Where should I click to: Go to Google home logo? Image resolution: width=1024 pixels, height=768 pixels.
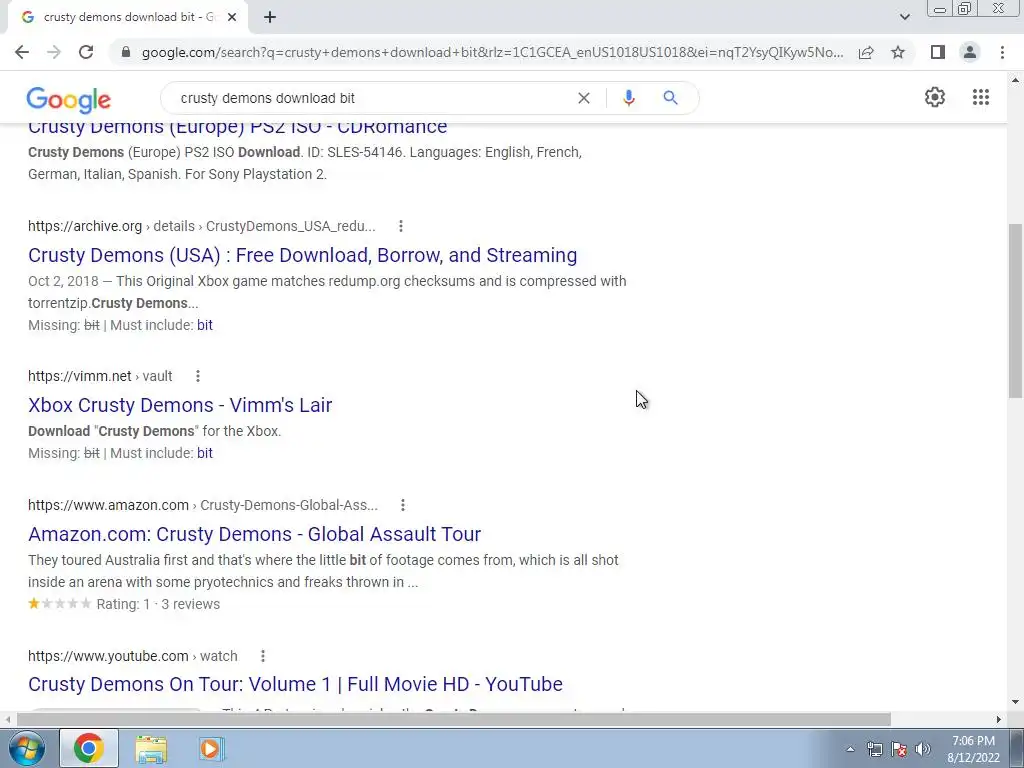(x=69, y=99)
